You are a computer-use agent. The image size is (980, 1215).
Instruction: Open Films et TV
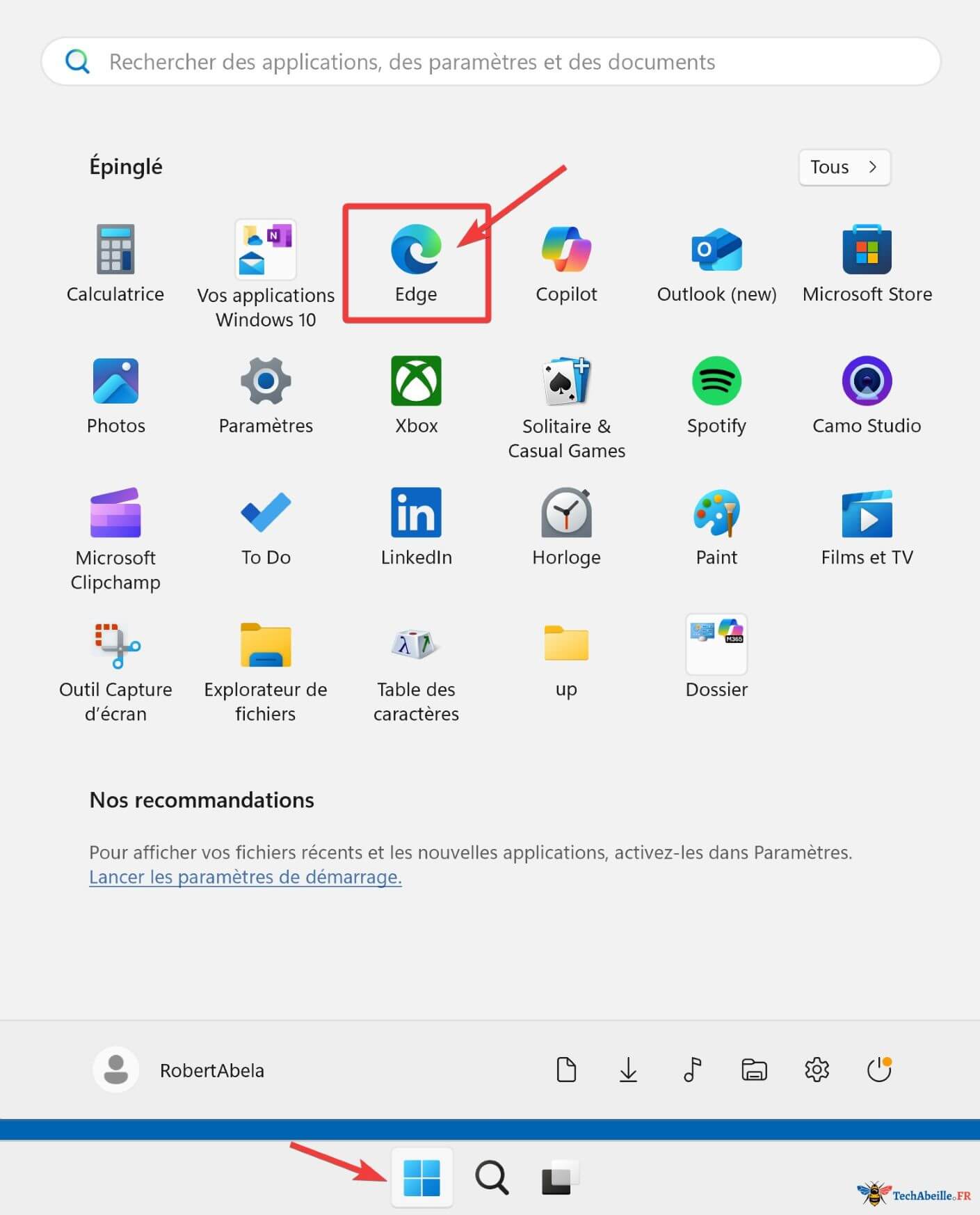coord(867,527)
